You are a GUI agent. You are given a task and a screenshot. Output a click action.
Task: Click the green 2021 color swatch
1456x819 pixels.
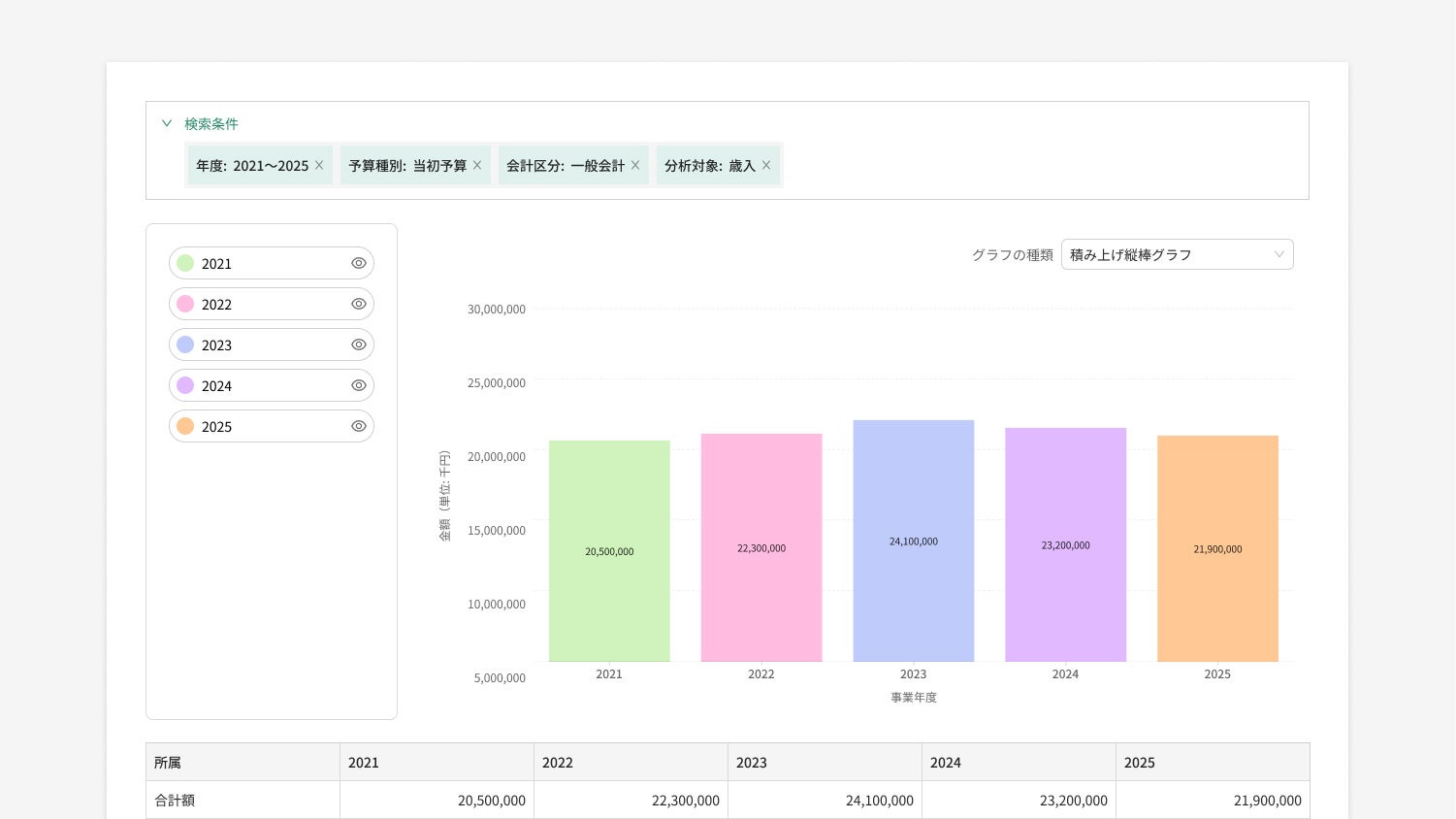coord(185,263)
